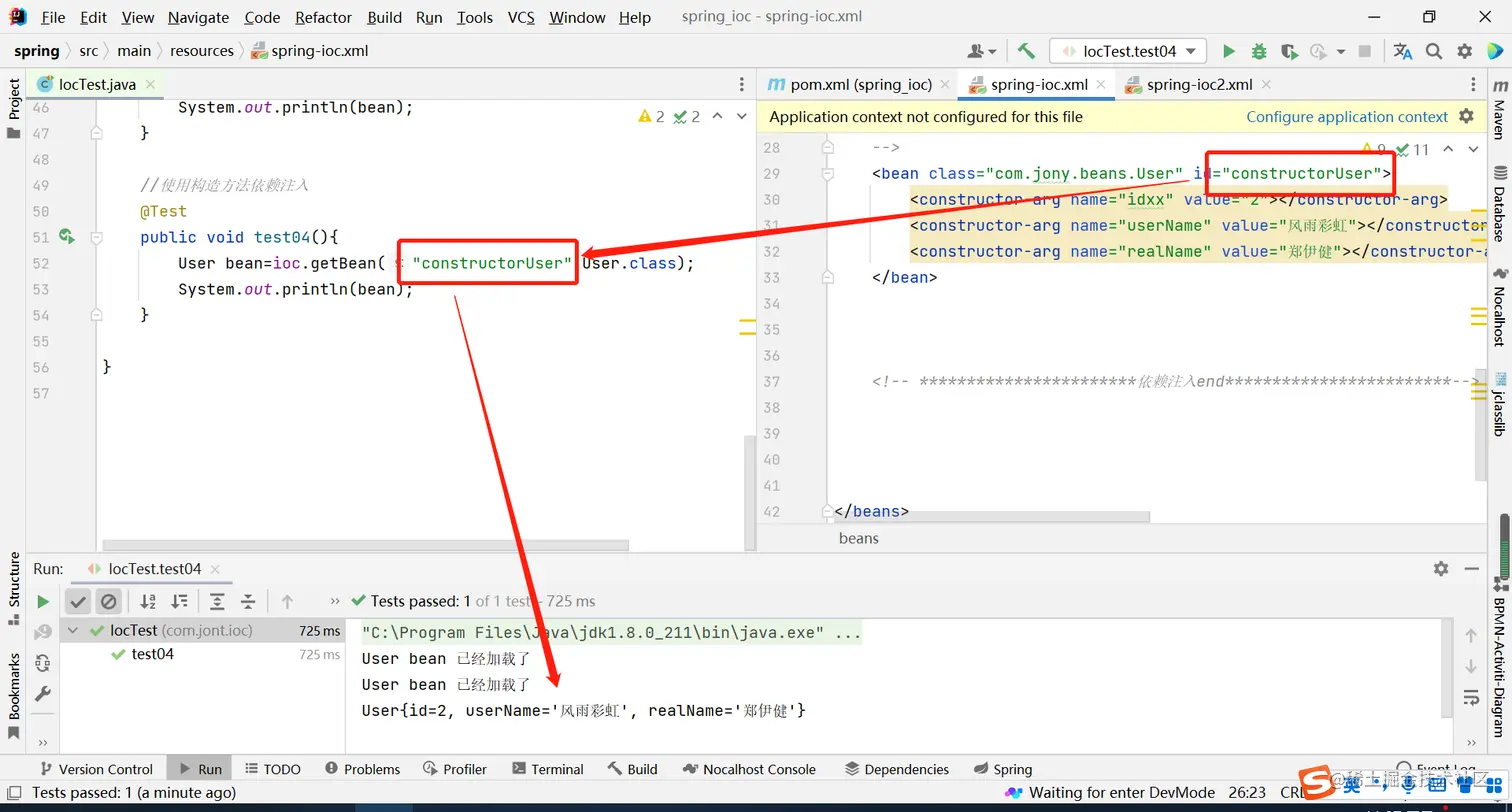
Task: Open the Dependencies tool window
Action: click(896, 769)
